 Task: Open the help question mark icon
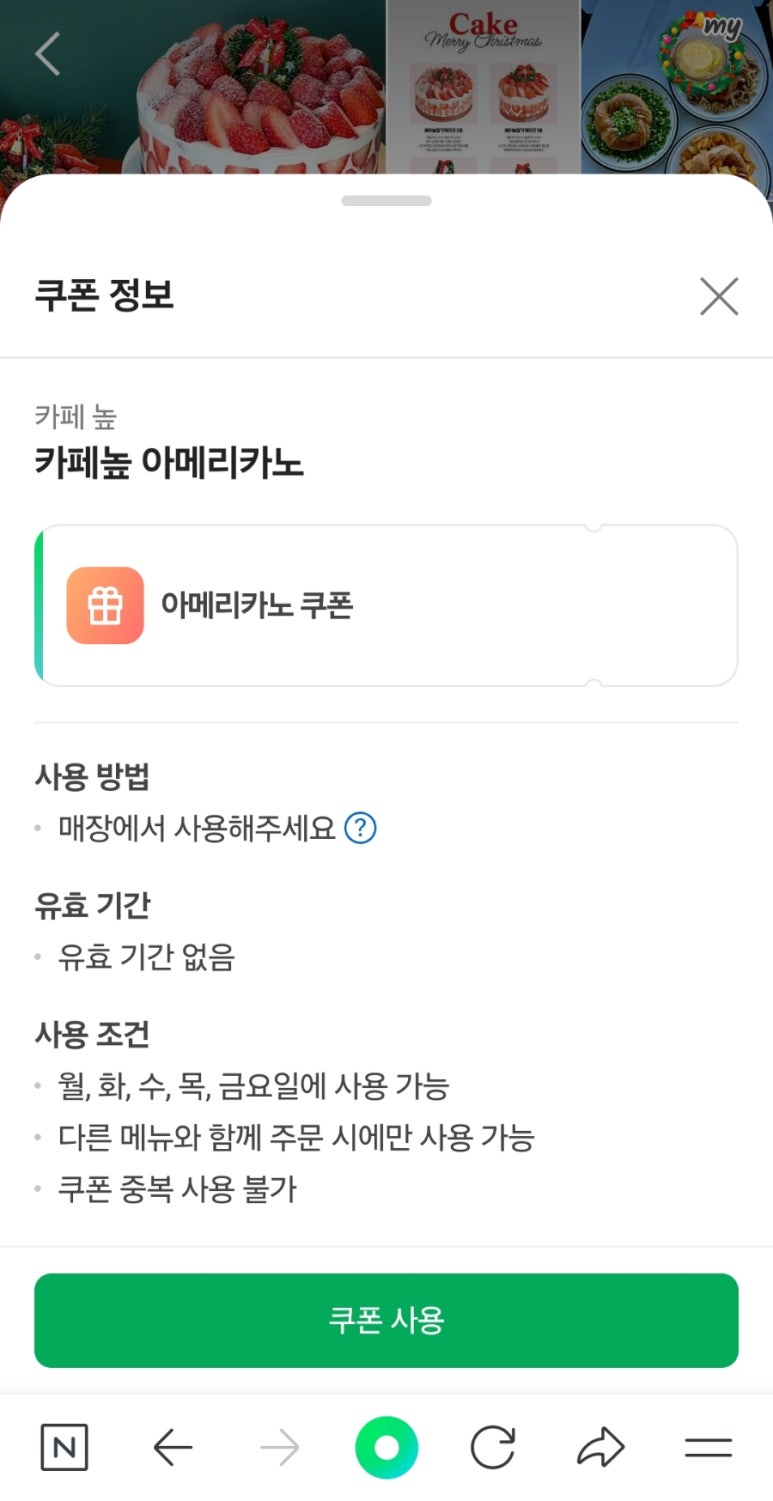360,828
